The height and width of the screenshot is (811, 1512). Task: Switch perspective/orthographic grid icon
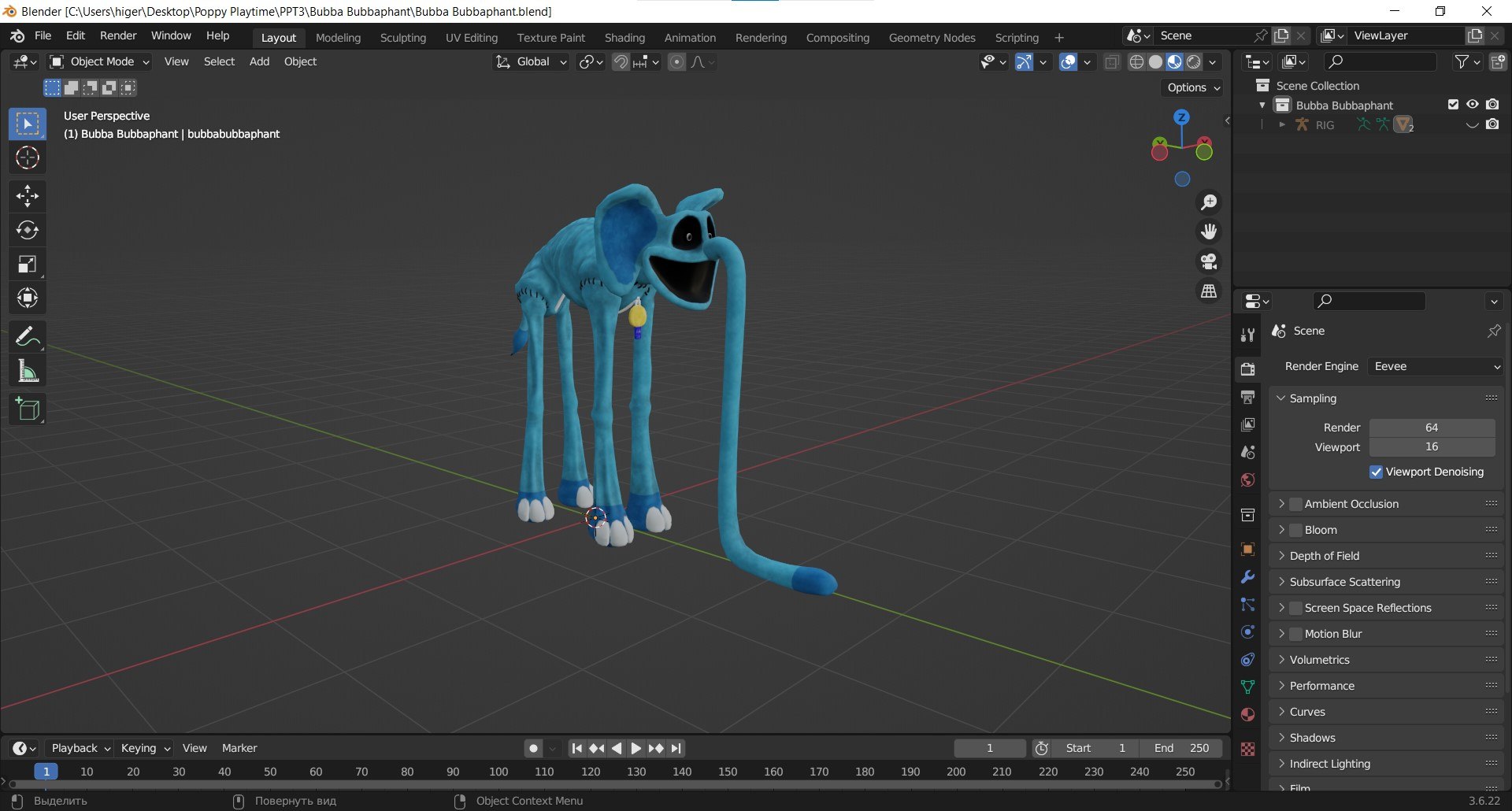click(1209, 291)
